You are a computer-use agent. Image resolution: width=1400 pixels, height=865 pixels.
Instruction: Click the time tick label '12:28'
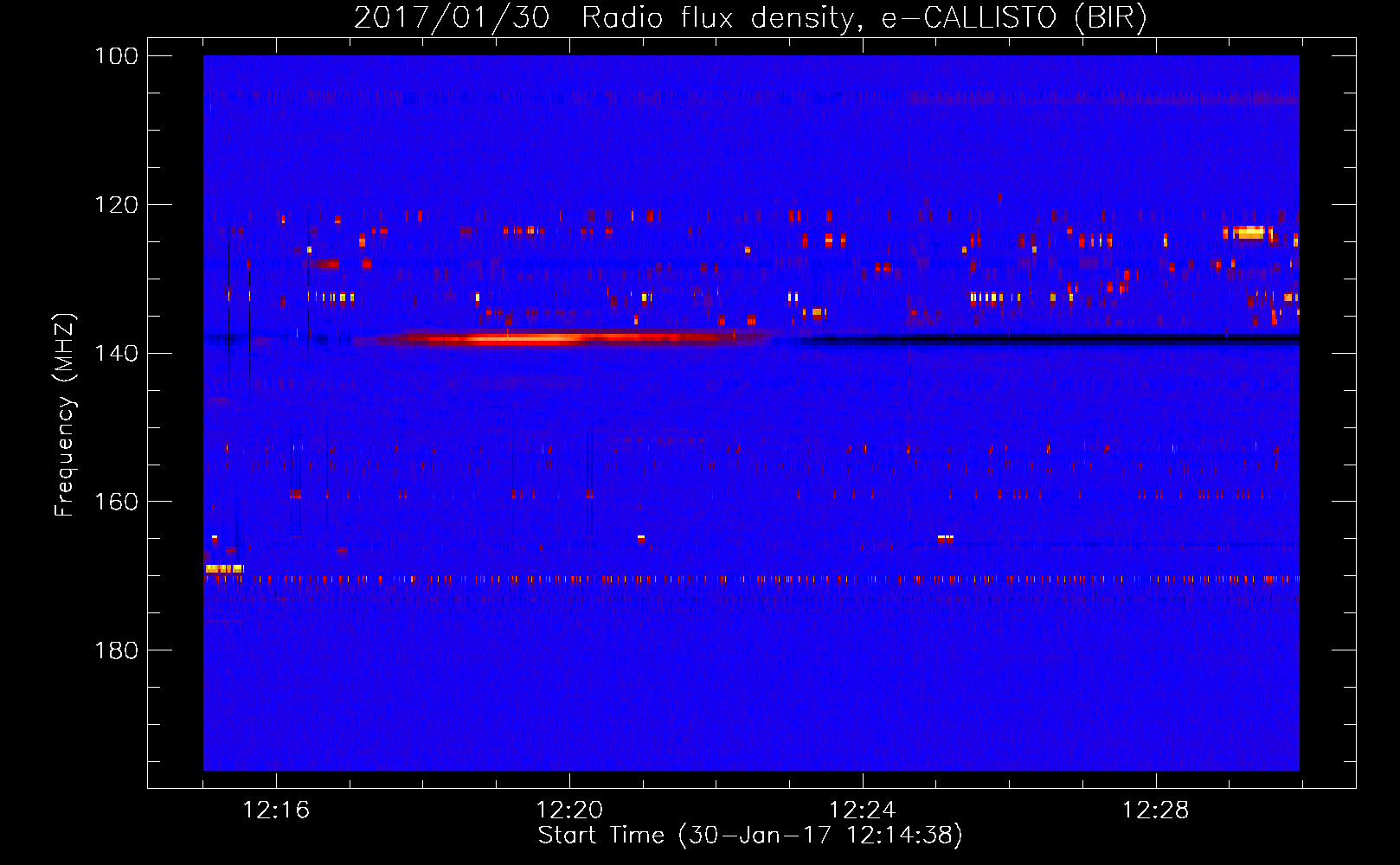point(1156,811)
